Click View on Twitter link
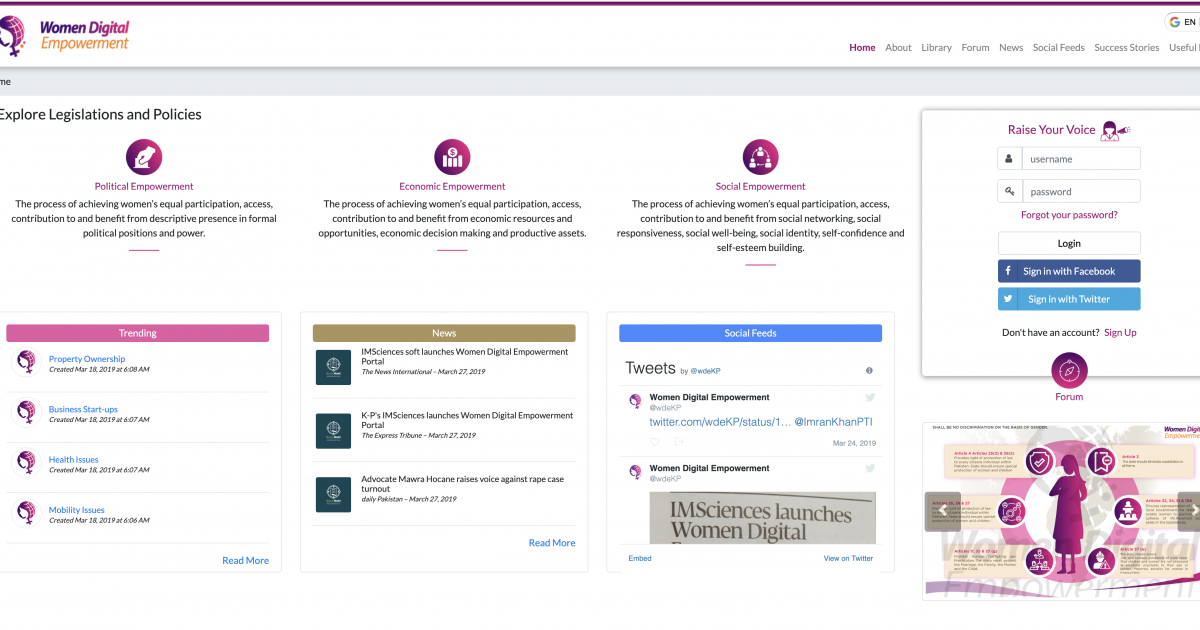 pos(848,558)
